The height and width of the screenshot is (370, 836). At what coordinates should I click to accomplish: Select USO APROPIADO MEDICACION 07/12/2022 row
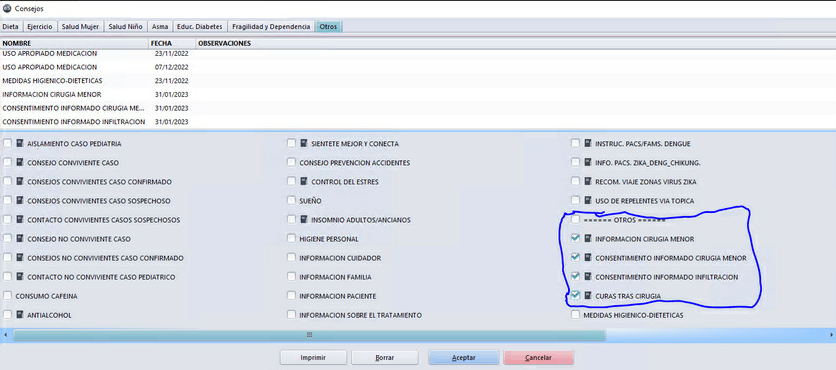point(418,67)
